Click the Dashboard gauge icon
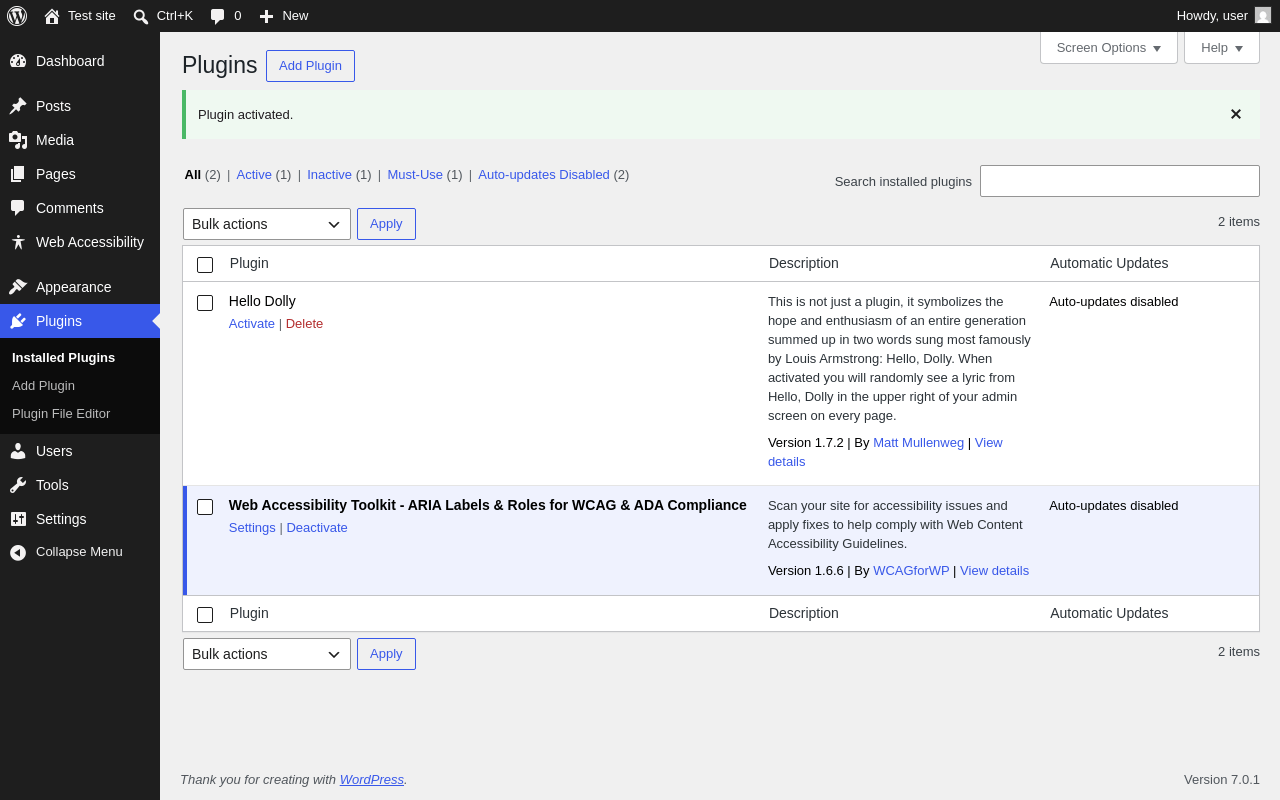 coord(18,61)
